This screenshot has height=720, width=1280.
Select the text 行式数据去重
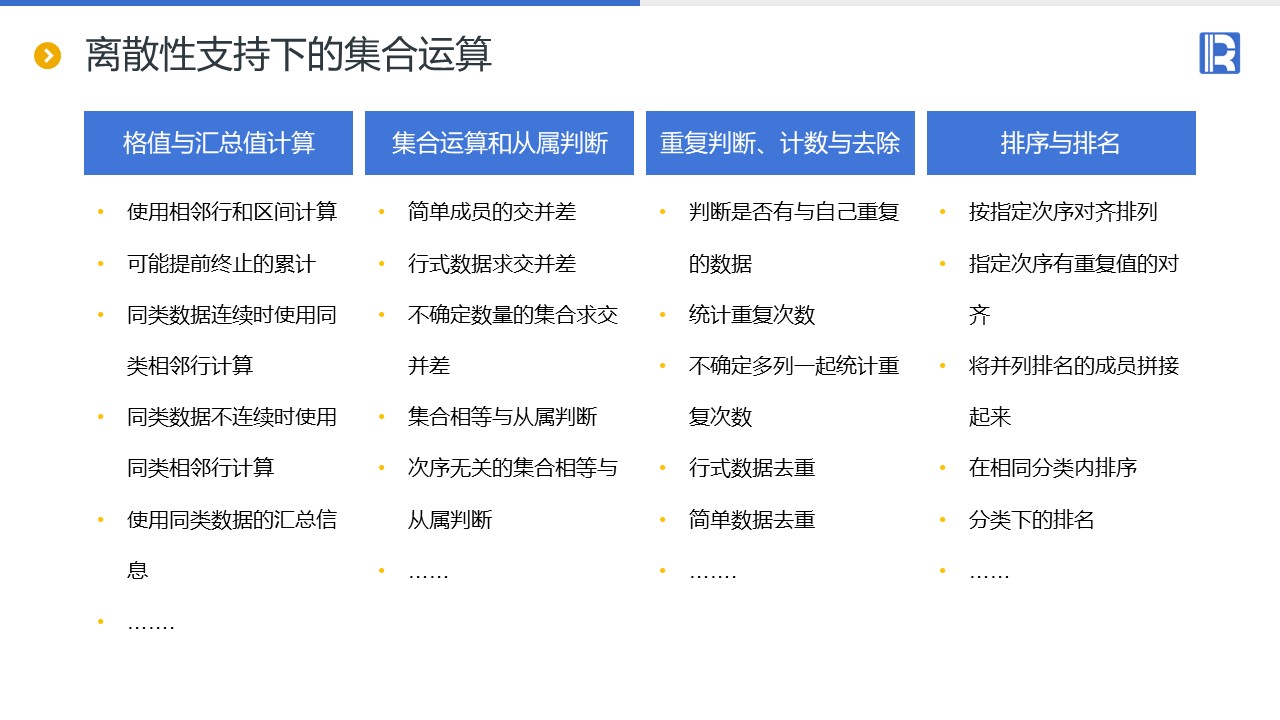[x=752, y=468]
